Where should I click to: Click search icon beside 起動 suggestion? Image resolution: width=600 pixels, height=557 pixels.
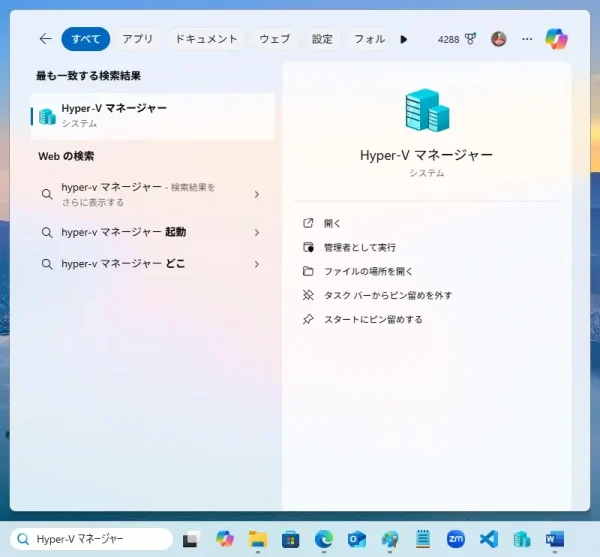(x=47, y=232)
